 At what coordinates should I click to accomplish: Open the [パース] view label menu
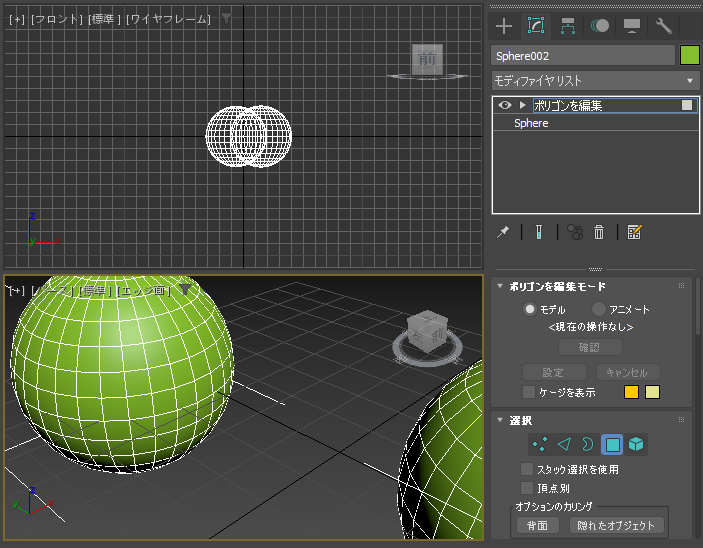click(52, 291)
